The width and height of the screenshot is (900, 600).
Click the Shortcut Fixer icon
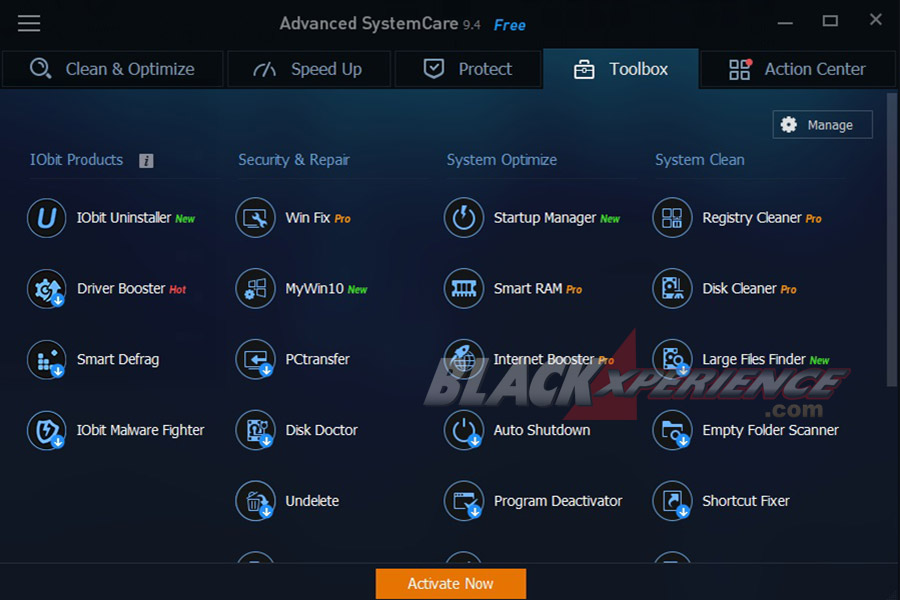[672, 501]
